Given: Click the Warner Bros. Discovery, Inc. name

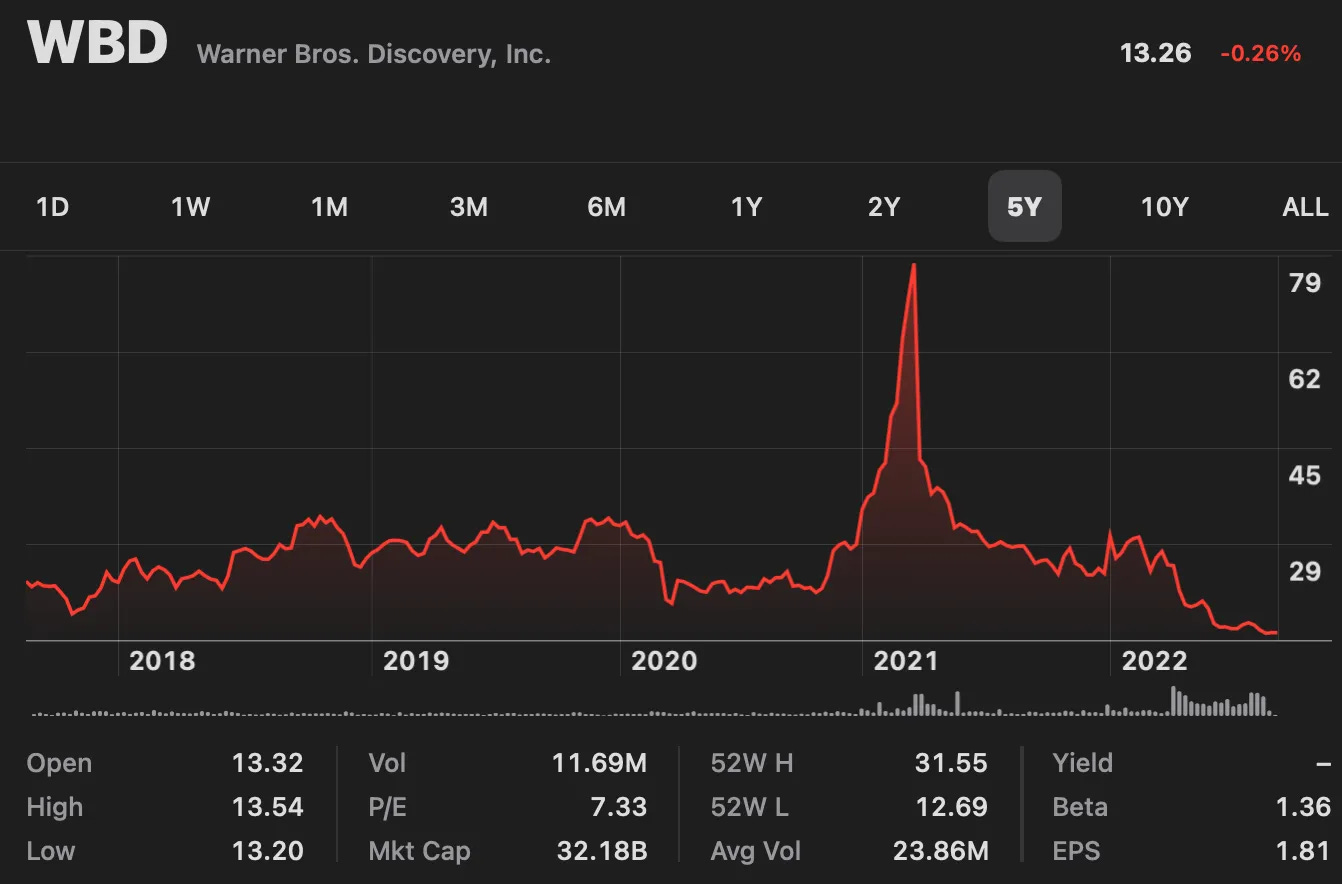Looking at the screenshot, I should (x=374, y=53).
